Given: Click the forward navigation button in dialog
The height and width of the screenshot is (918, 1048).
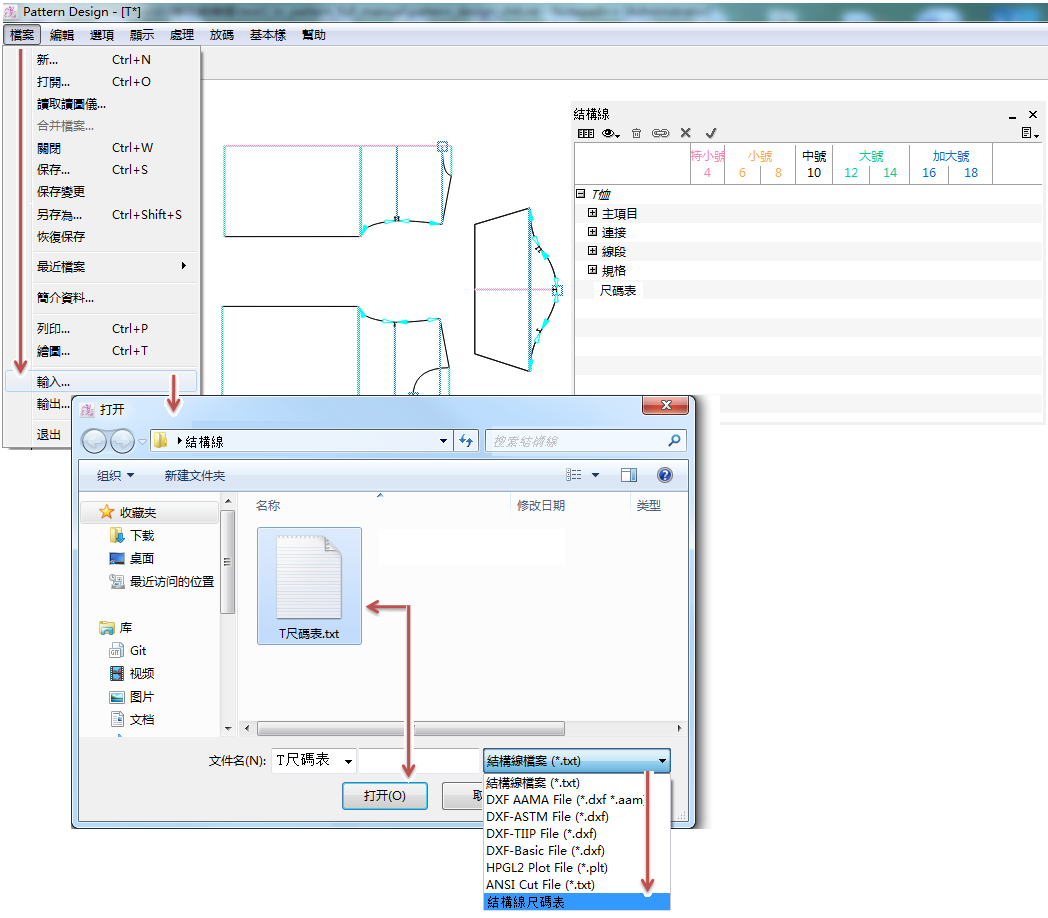Looking at the screenshot, I should tap(122, 441).
